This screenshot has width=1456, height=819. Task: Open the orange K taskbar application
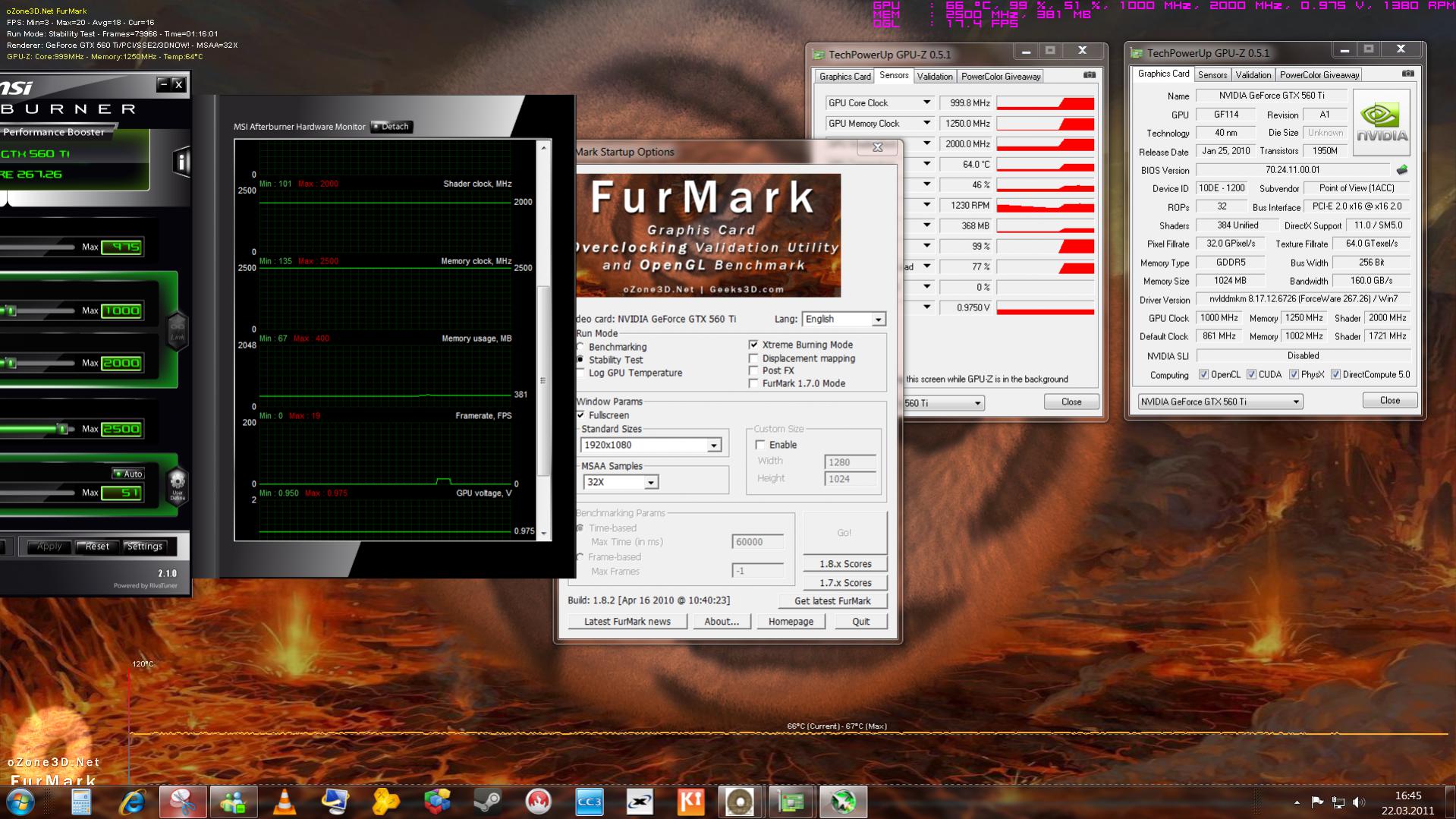pos(690,802)
